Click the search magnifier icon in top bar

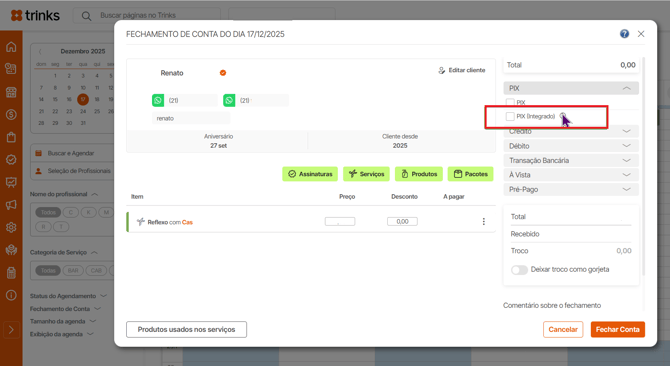86,16
